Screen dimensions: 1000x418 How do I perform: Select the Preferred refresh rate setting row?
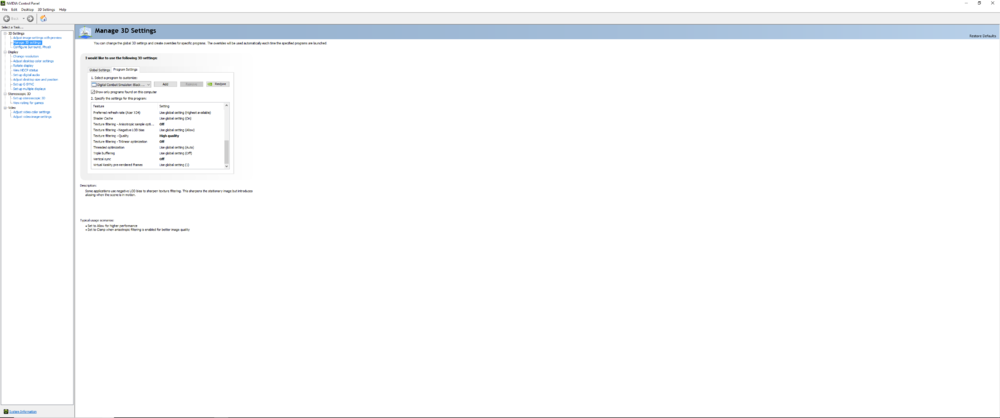click(158, 112)
